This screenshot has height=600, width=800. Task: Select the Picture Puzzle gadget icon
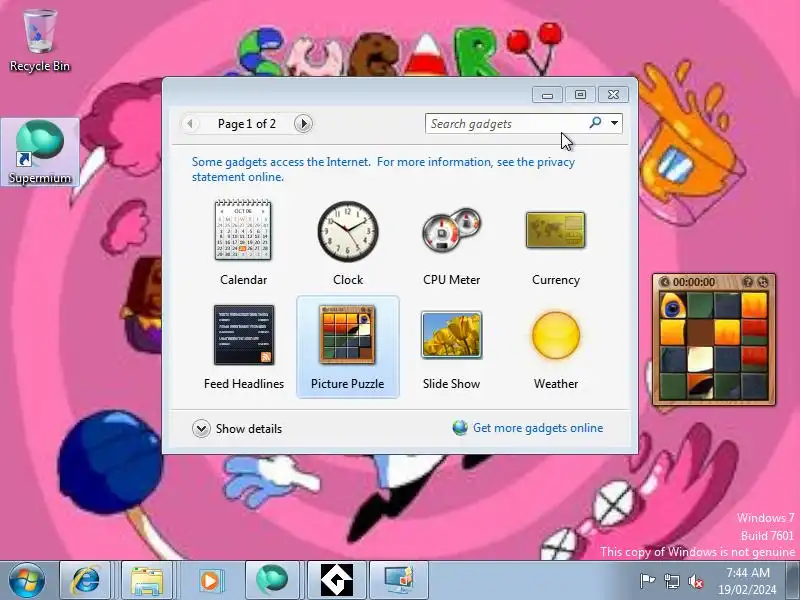pyautogui.click(x=347, y=335)
